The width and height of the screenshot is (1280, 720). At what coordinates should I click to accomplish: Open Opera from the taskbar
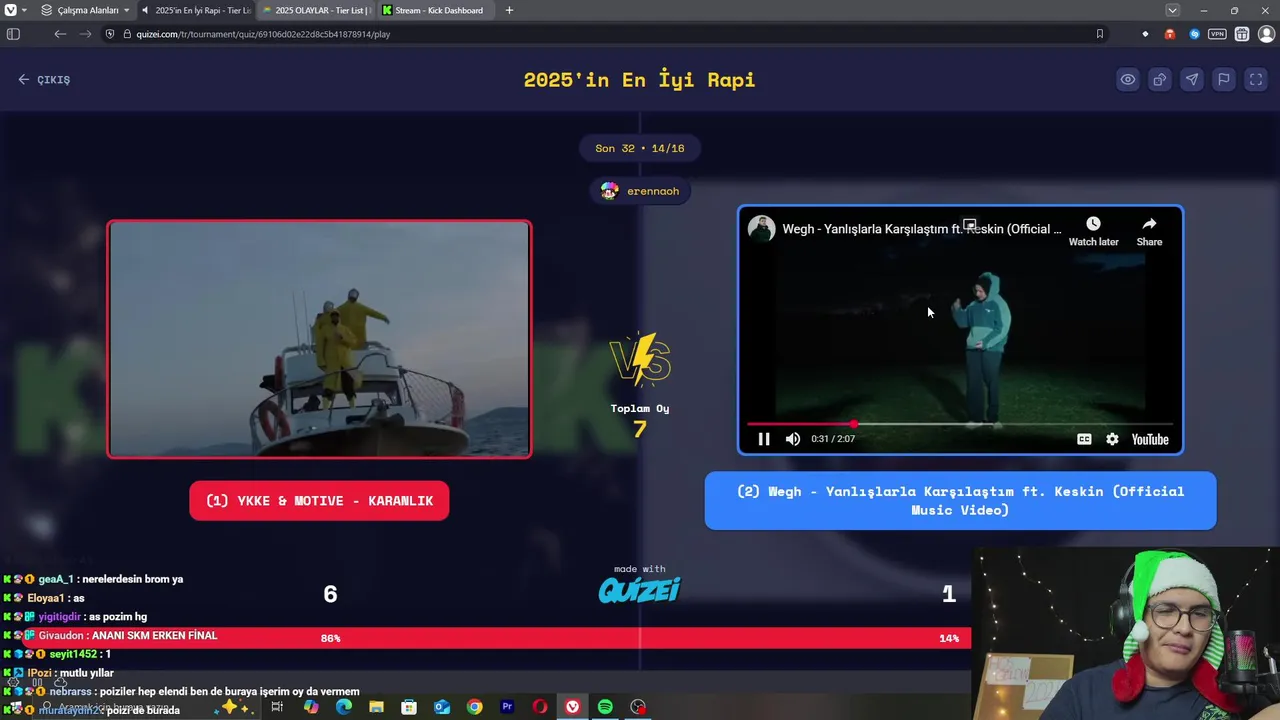(540, 707)
